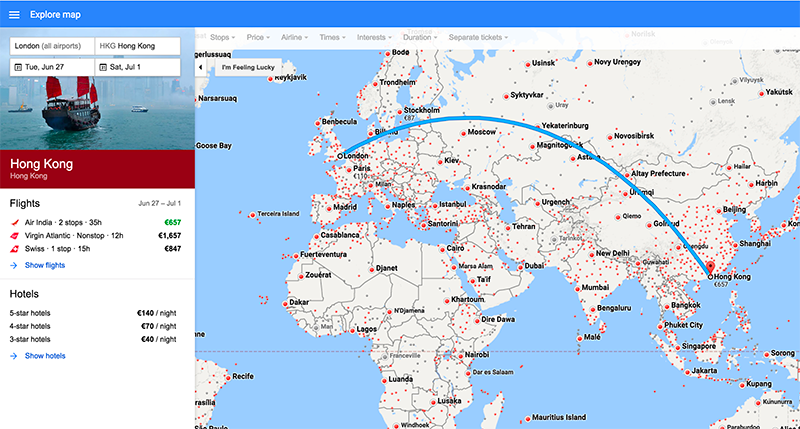Click the €1,657 Virgin Atlantic price
Viewport: 800px width, 429px height.
(170, 236)
